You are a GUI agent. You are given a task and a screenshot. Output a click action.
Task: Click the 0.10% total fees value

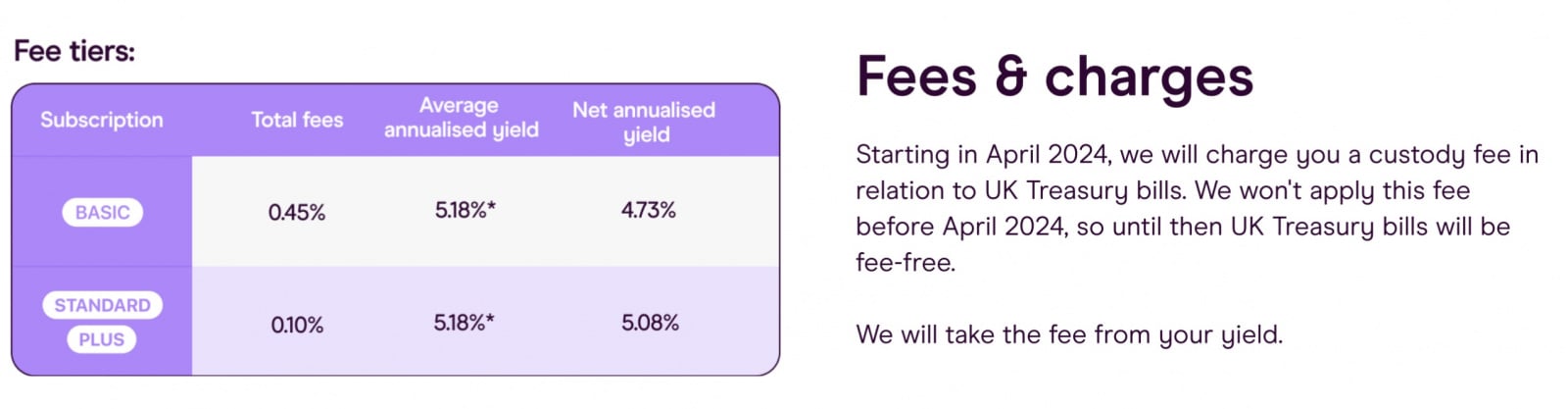coord(297,325)
